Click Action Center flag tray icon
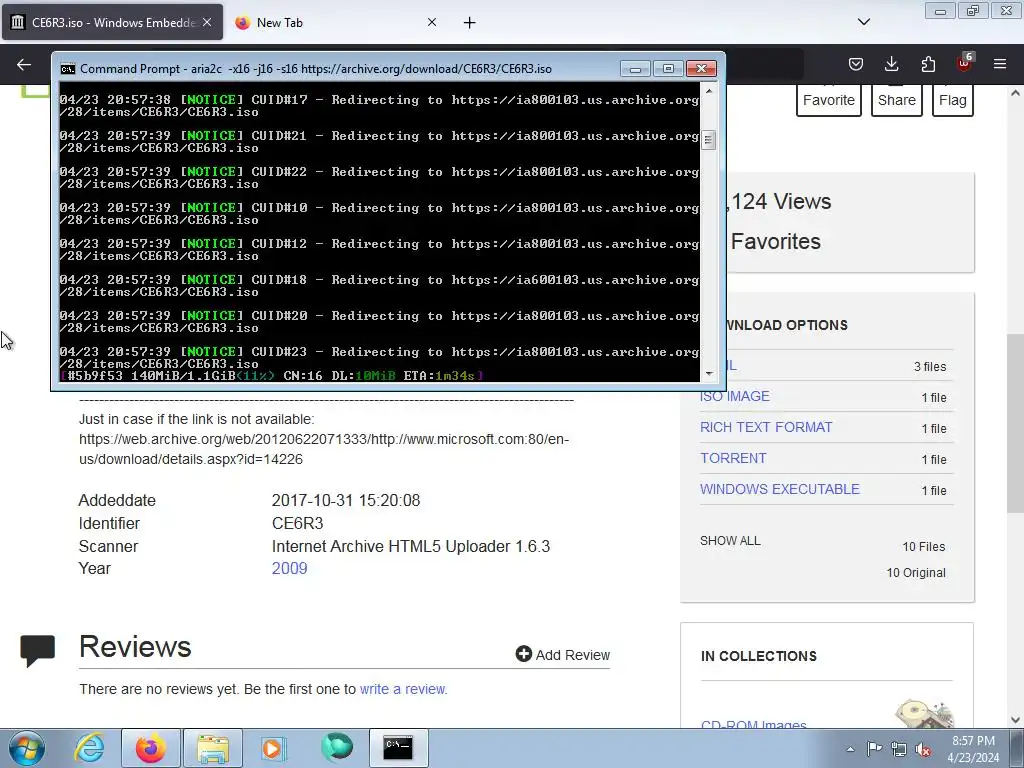Image resolution: width=1024 pixels, height=768 pixels. 874,749
